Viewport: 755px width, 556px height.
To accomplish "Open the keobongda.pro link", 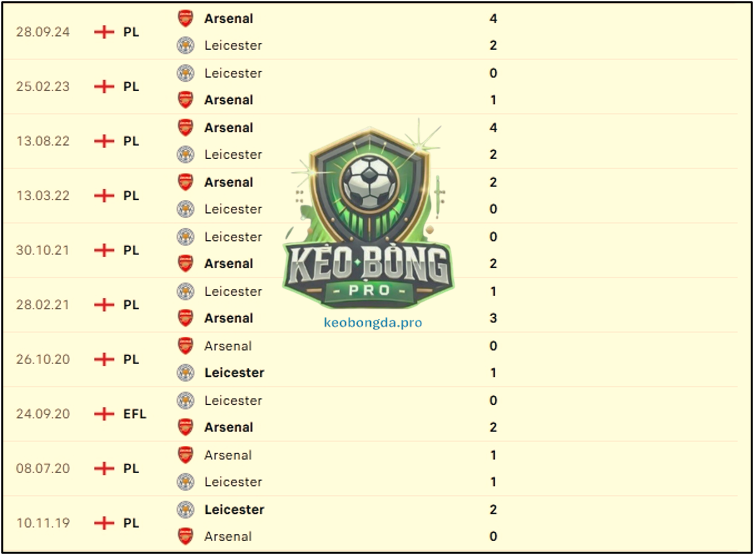I will [373, 323].
